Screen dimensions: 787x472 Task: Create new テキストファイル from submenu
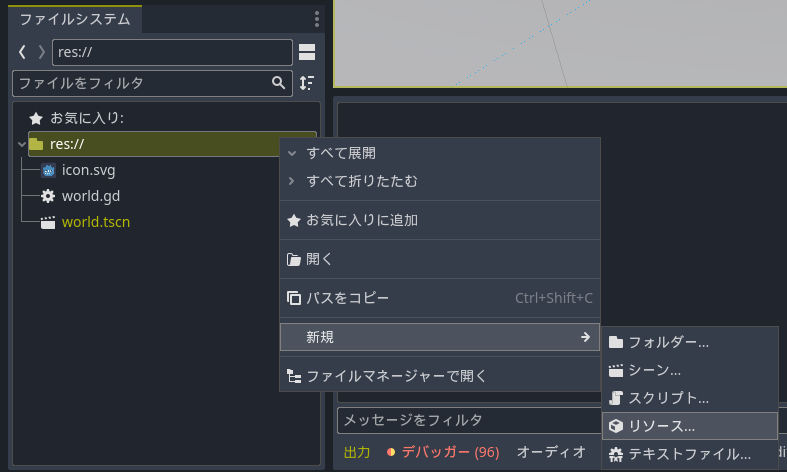pos(690,454)
